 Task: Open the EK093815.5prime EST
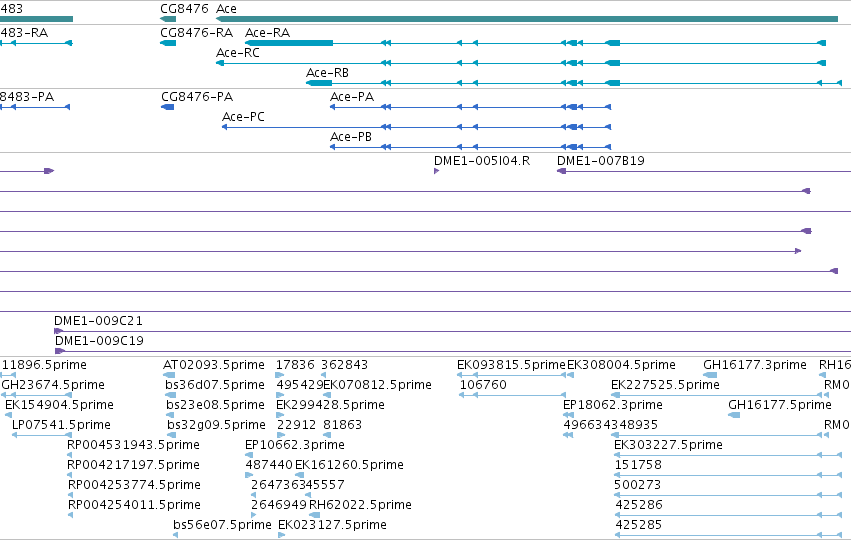click(x=511, y=365)
